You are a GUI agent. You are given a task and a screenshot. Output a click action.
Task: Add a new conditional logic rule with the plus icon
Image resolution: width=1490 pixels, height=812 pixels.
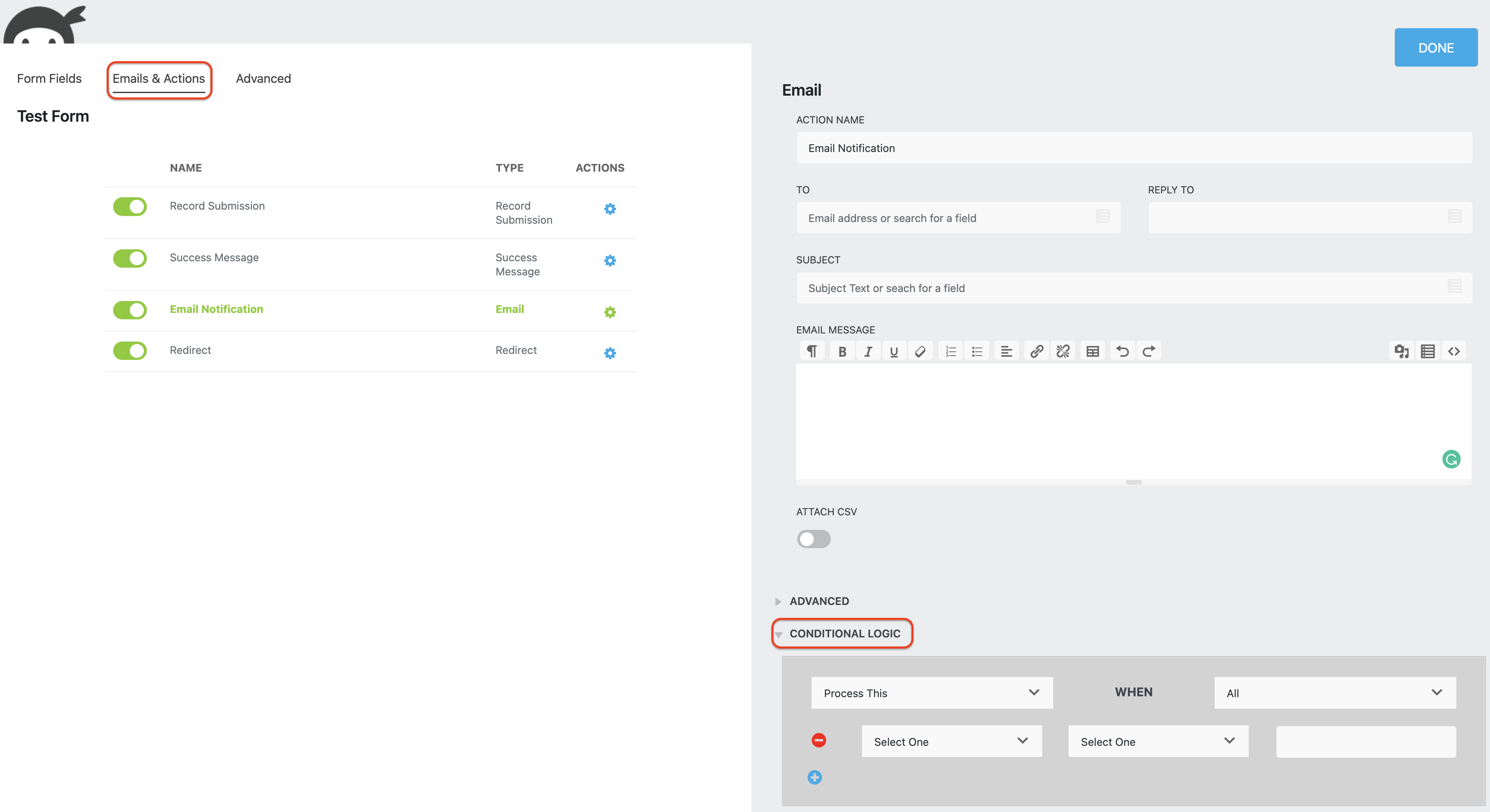815,777
